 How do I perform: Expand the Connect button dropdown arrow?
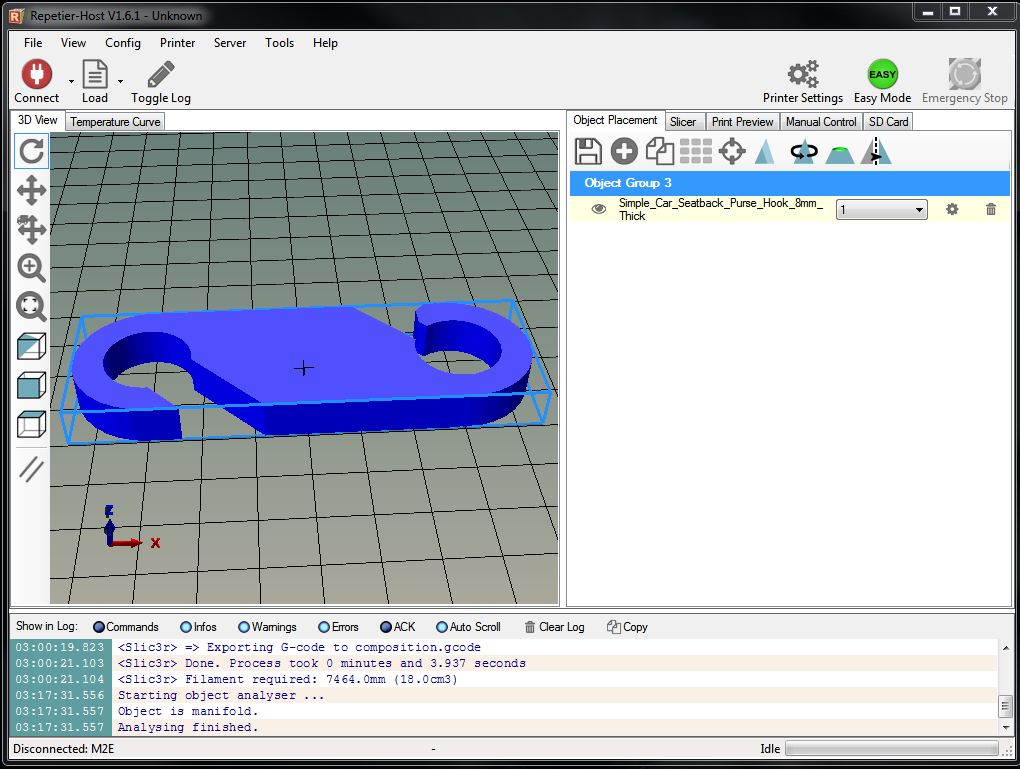click(x=71, y=81)
